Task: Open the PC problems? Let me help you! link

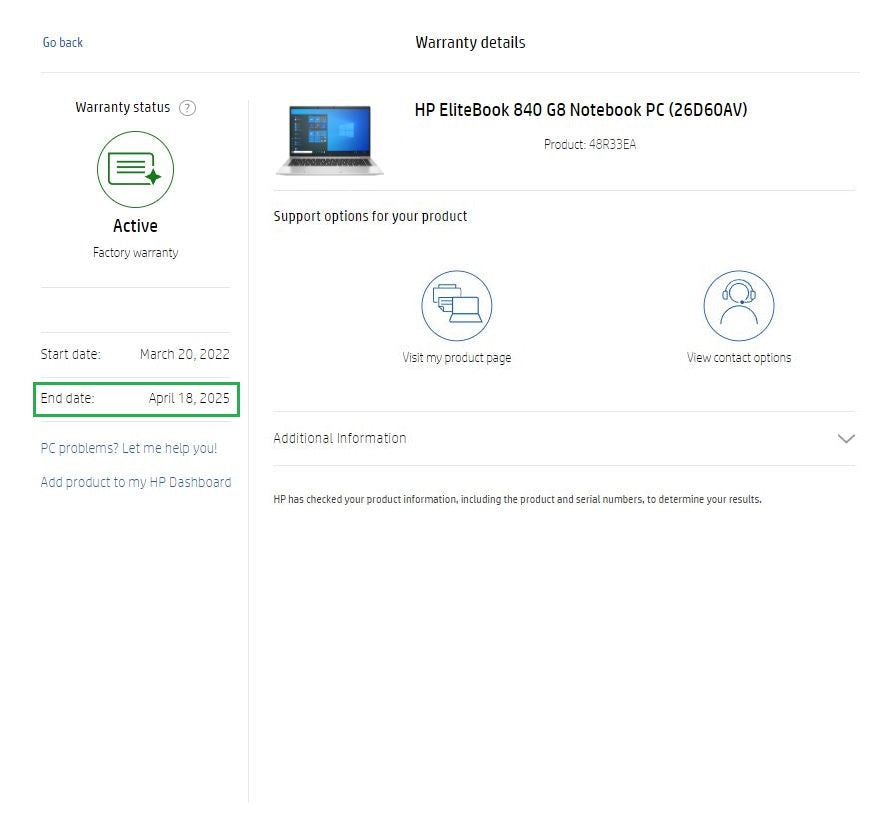Action: tap(129, 449)
